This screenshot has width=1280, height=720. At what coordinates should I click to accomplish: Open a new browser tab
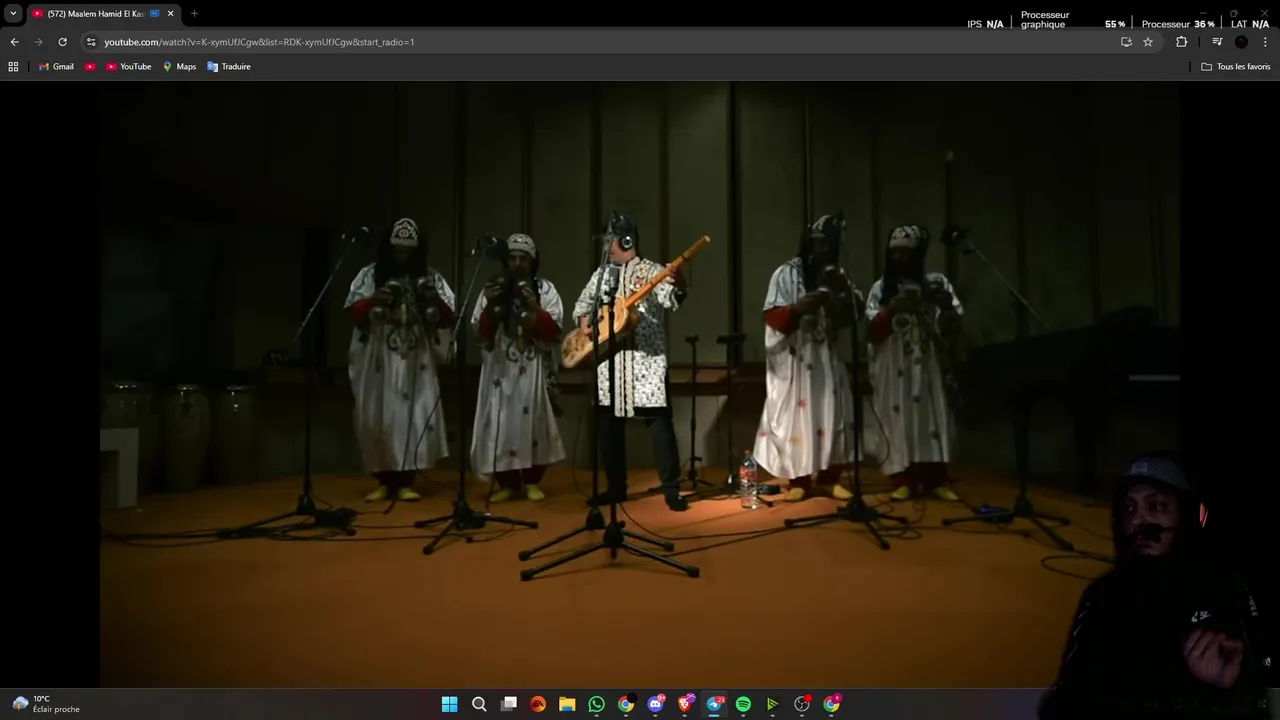194,14
